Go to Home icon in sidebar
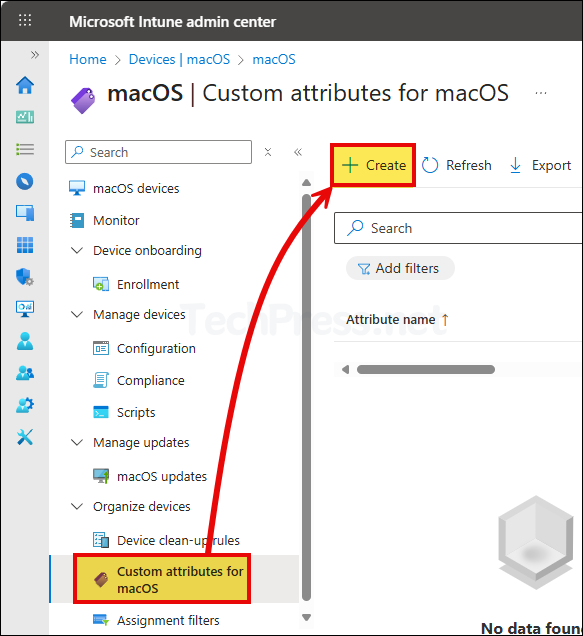Screen dimensions: 583x636 pos(25,85)
